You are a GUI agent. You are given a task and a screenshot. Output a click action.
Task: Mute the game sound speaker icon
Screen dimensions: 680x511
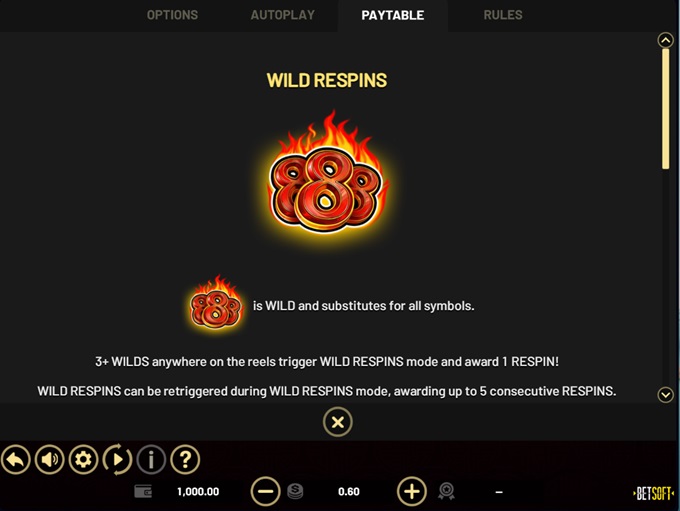tap(49, 459)
